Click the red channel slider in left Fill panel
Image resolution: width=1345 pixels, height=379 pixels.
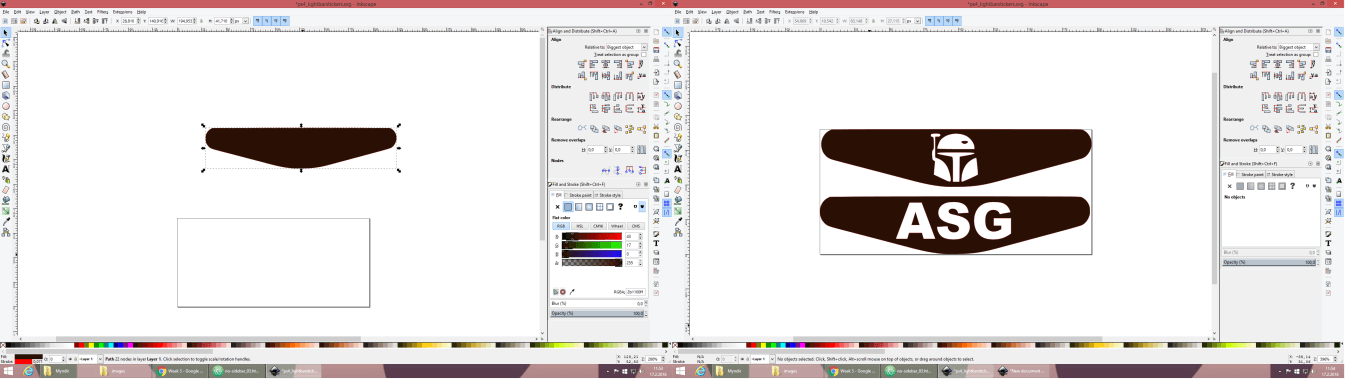593,236
